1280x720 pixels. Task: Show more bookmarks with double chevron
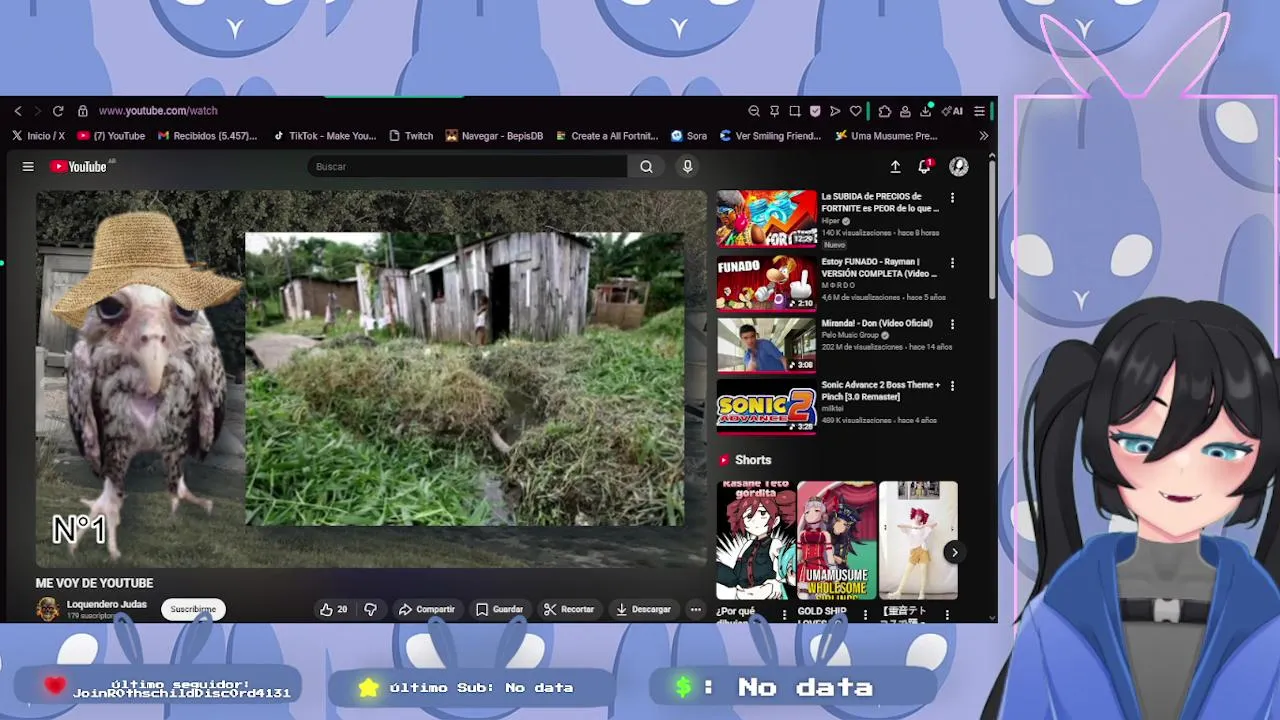point(984,136)
